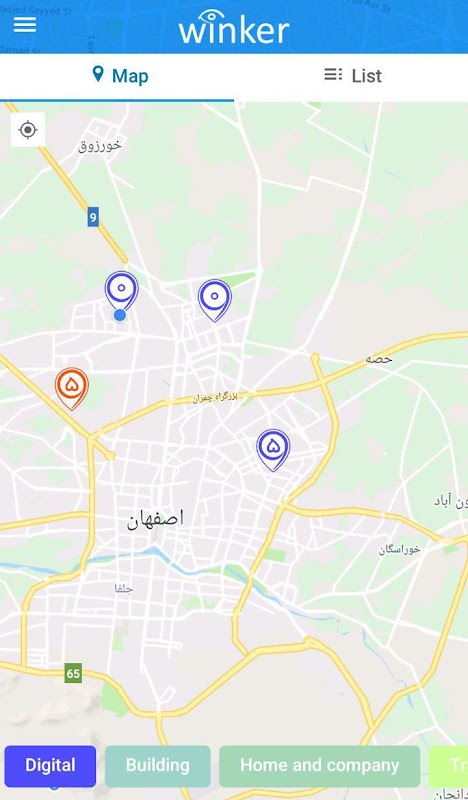This screenshot has height=800, width=468.
Task: Select the Digital category filter
Action: tap(50, 766)
